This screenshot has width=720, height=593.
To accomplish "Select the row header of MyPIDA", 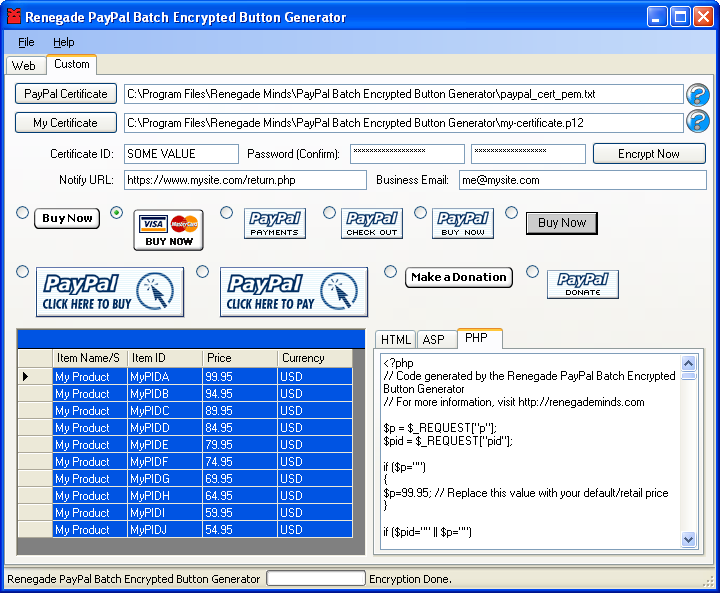I will pyautogui.click(x=35, y=377).
